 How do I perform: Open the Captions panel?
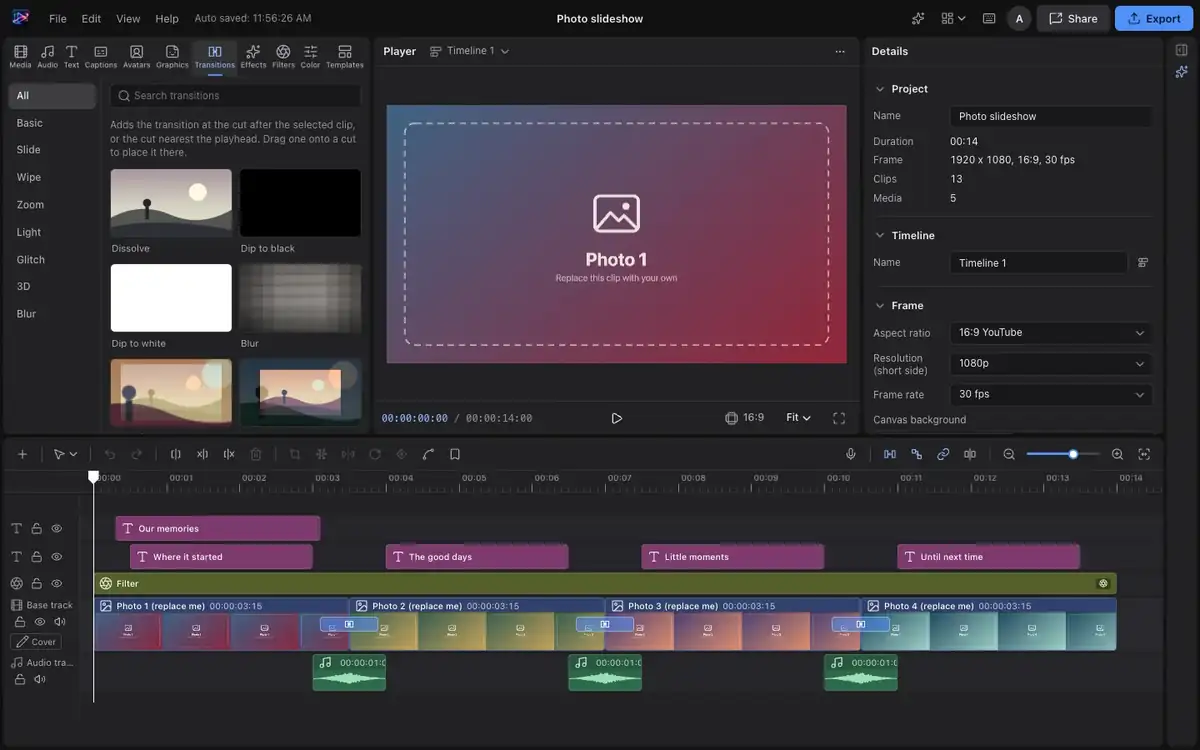pos(100,56)
